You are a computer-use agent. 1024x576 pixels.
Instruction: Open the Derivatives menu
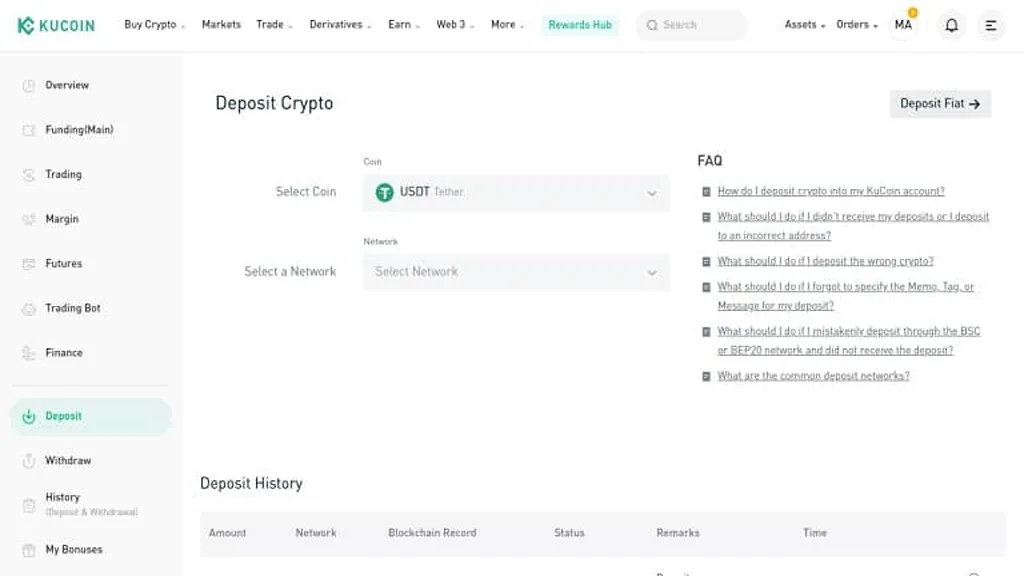point(340,25)
